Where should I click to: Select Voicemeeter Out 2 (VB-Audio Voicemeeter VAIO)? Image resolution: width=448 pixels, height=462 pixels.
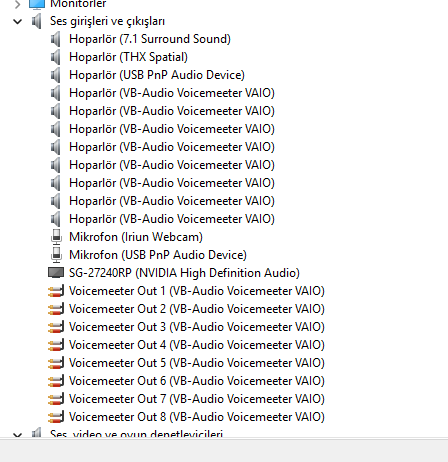click(x=197, y=309)
